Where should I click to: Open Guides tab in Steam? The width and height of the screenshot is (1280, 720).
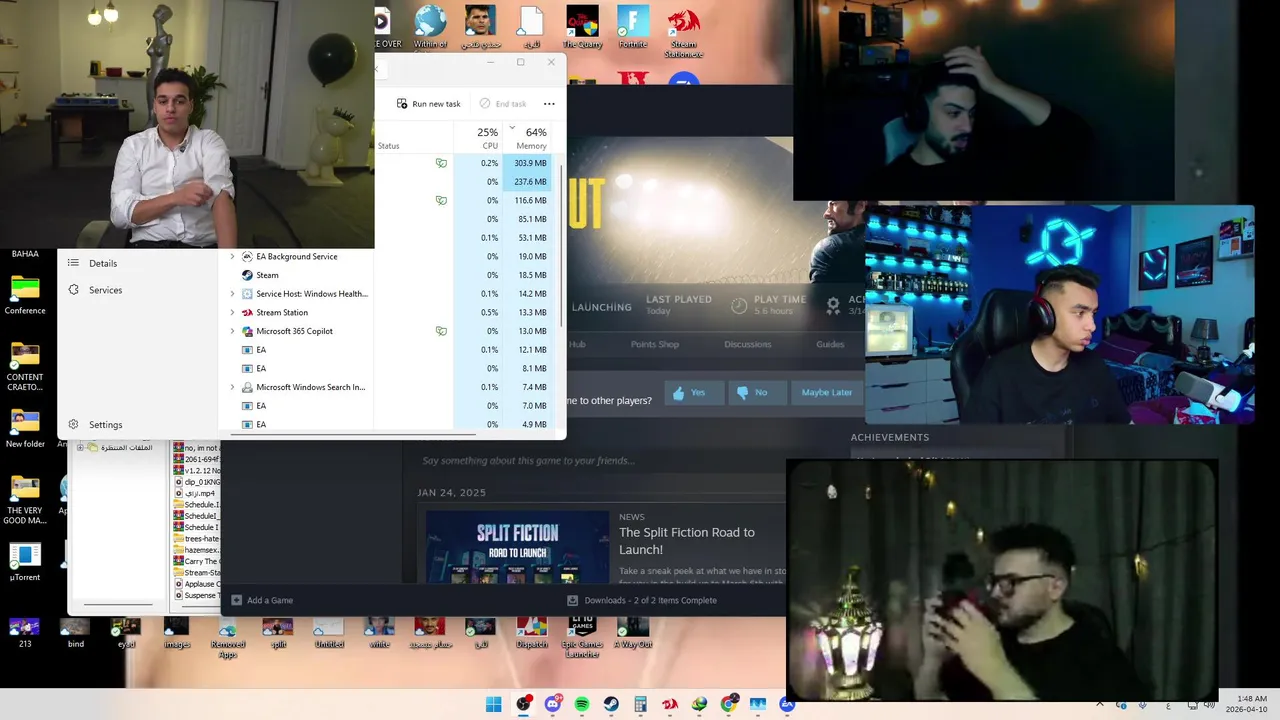point(830,344)
